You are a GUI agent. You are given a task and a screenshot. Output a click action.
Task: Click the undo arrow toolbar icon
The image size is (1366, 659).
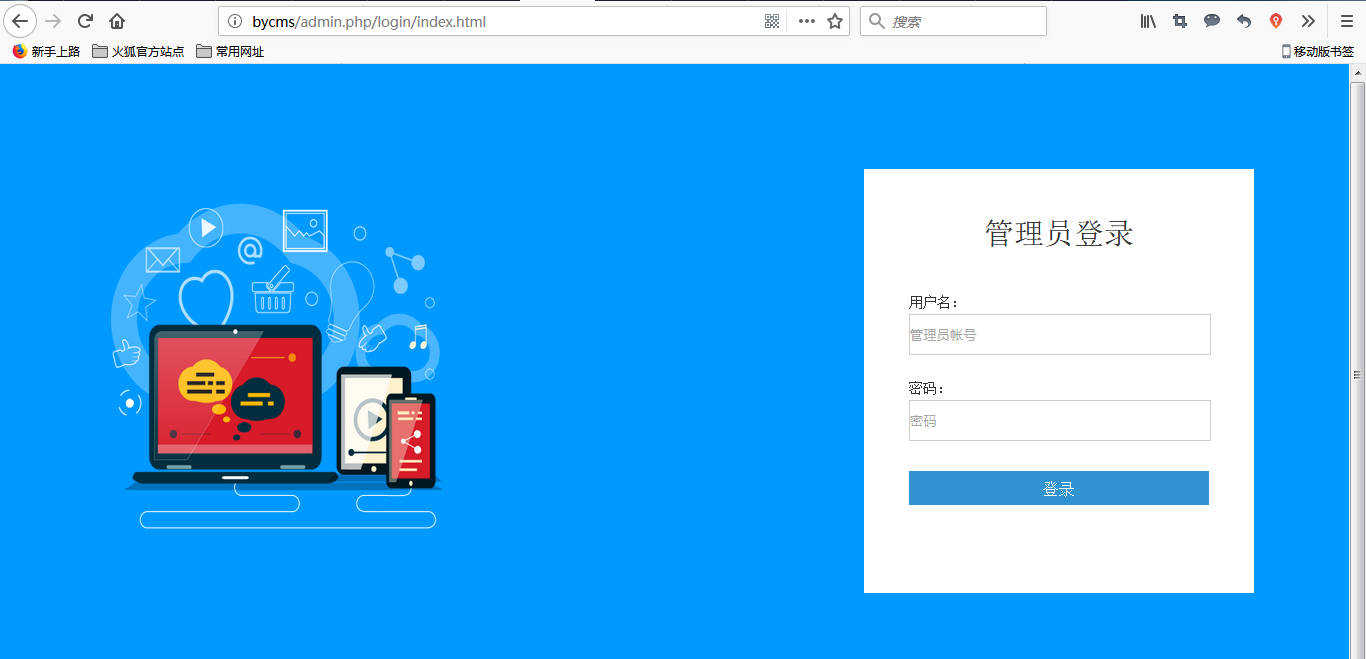1244,21
